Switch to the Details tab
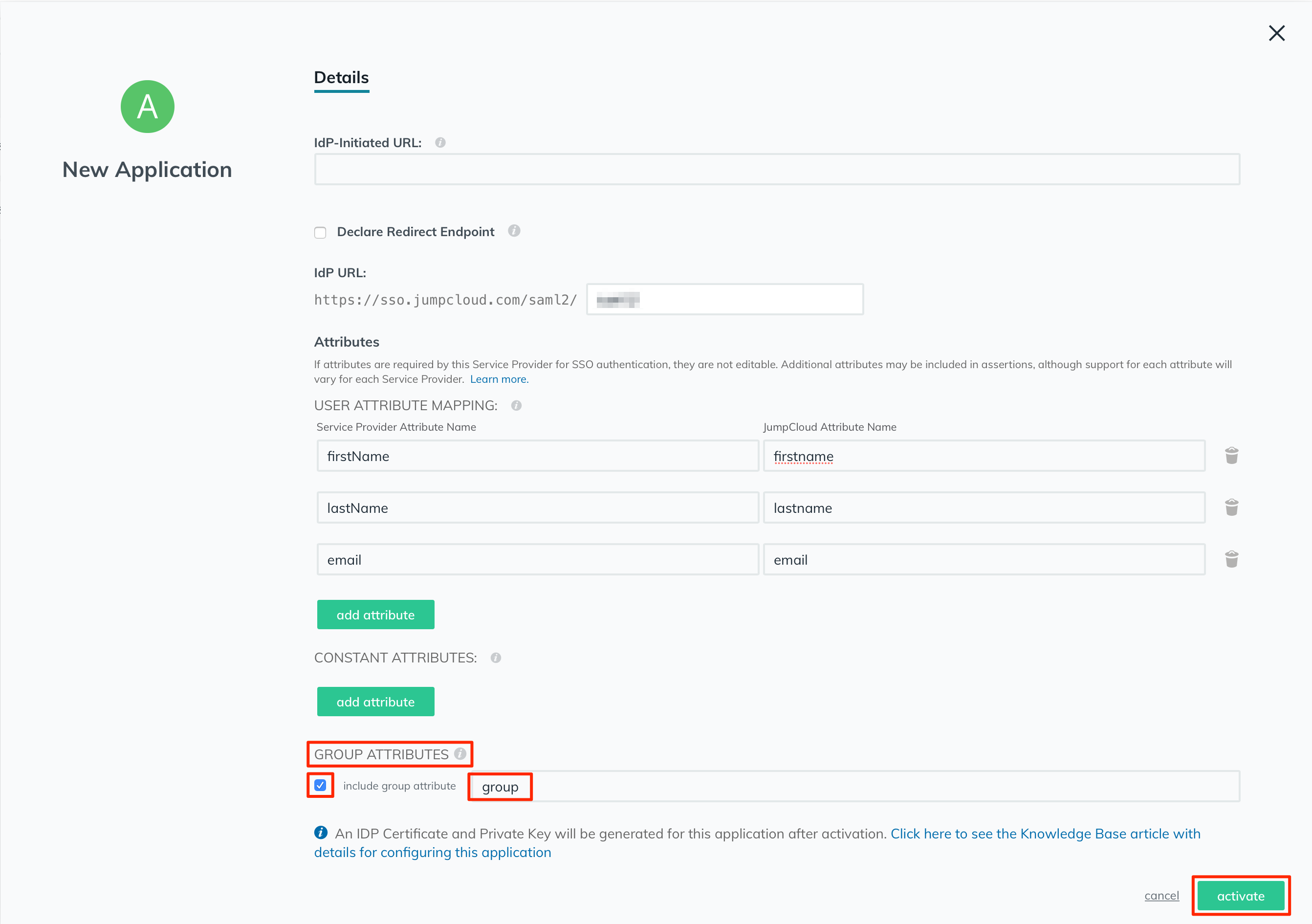The width and height of the screenshot is (1312, 924). coord(341,77)
